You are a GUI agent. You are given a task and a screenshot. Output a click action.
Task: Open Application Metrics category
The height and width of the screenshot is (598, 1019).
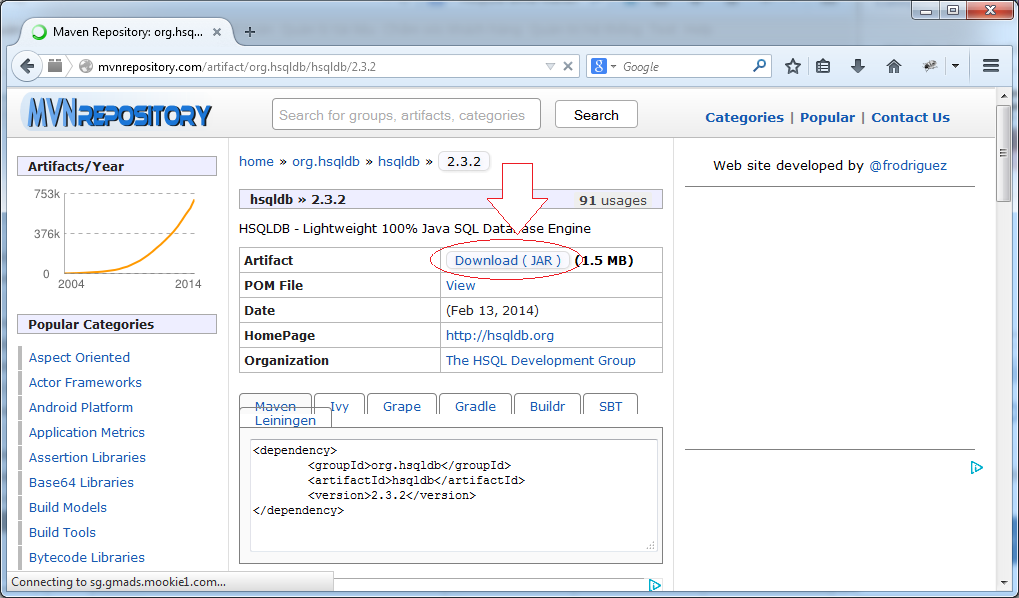pos(86,433)
